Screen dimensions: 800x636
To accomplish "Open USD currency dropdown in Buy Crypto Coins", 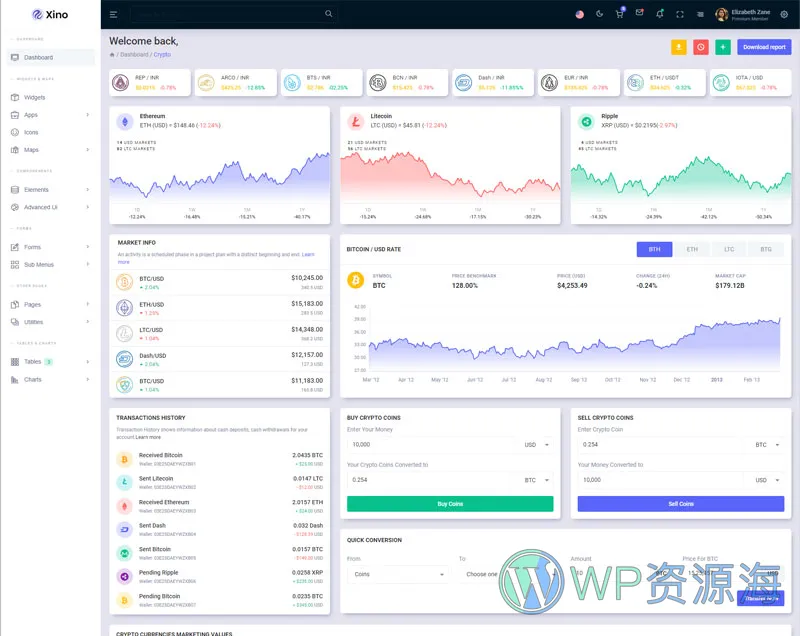I will pos(537,444).
